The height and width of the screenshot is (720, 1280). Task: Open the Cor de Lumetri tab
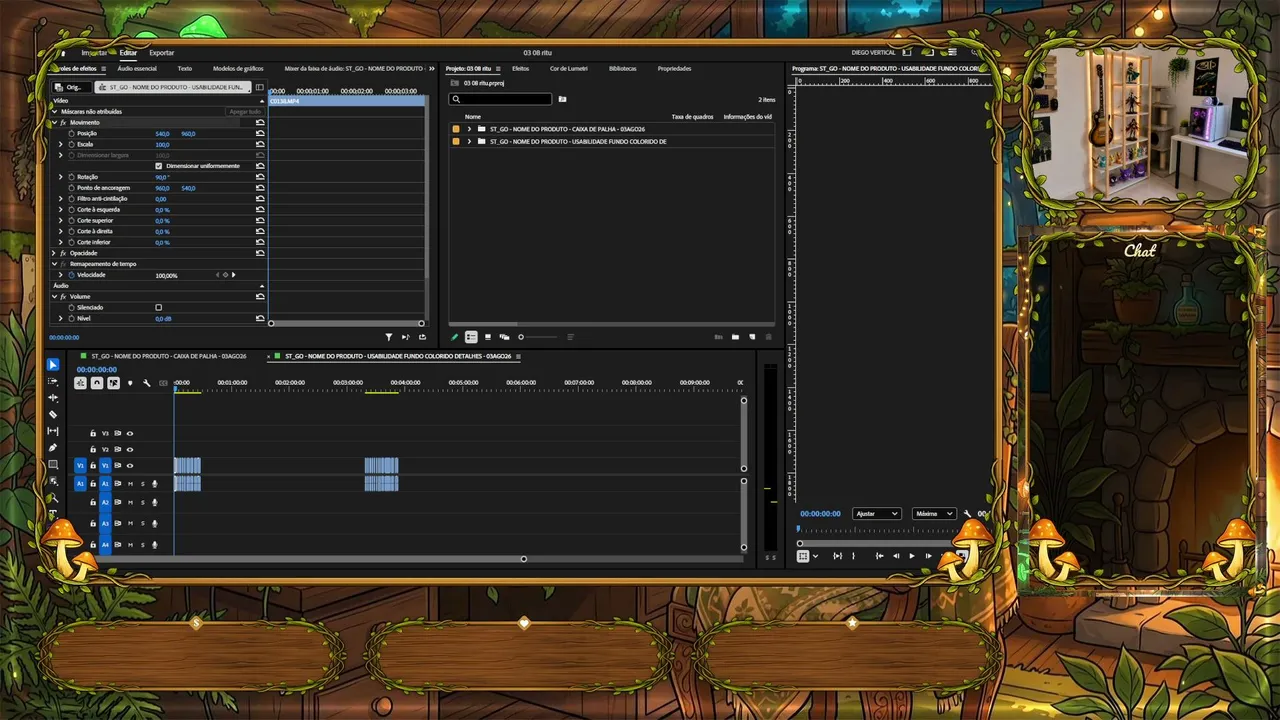point(569,69)
